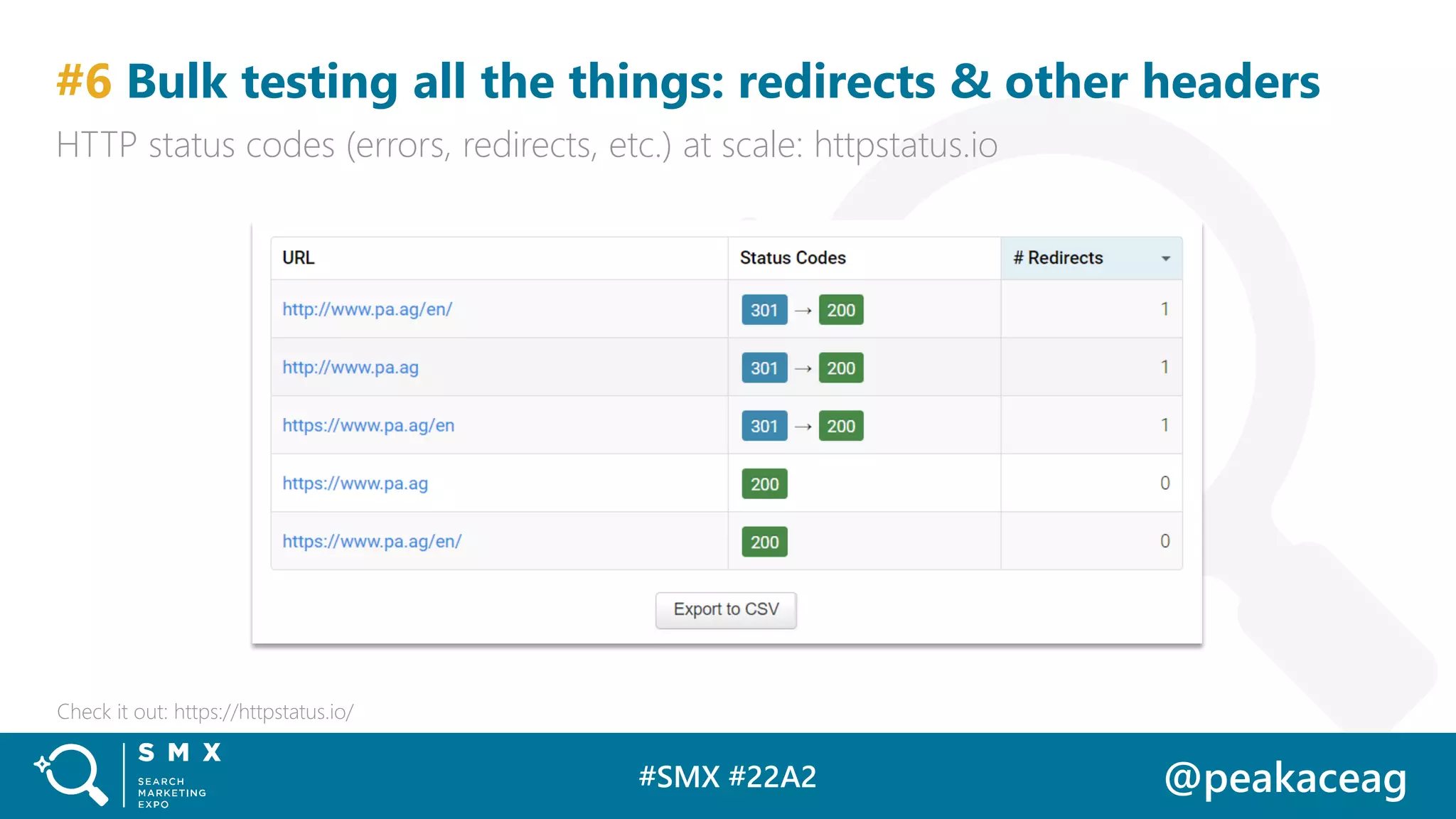Image resolution: width=1456 pixels, height=819 pixels.
Task: Click 301 badge in https://www.pa.ag/en row
Action: click(764, 426)
